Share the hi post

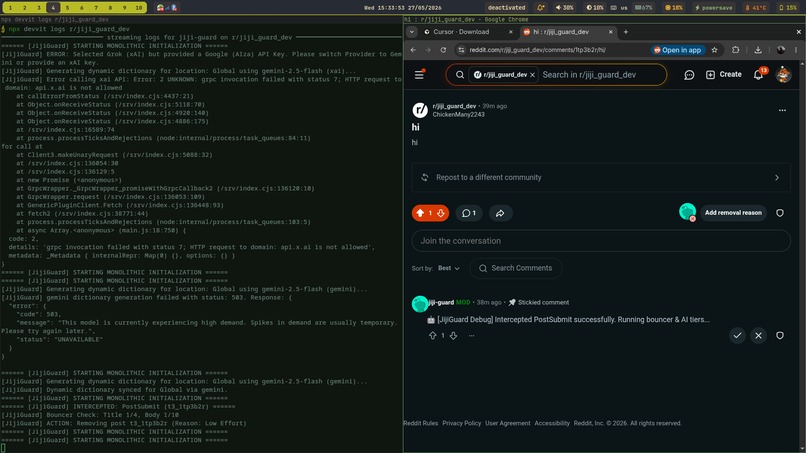(x=500, y=213)
